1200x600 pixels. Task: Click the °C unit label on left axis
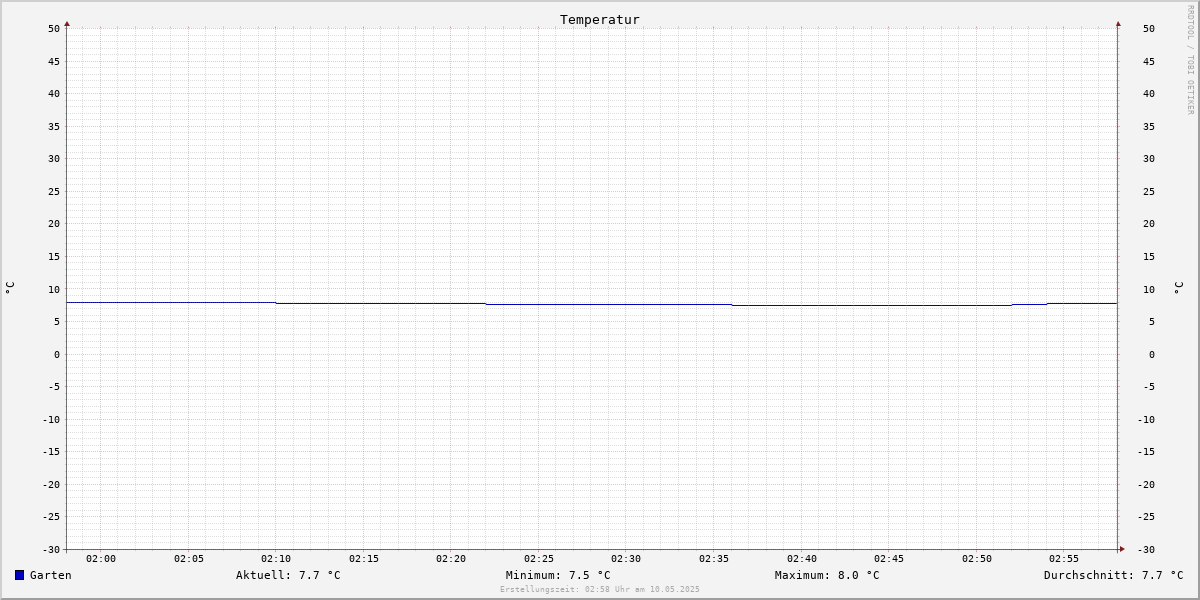pos(10,287)
